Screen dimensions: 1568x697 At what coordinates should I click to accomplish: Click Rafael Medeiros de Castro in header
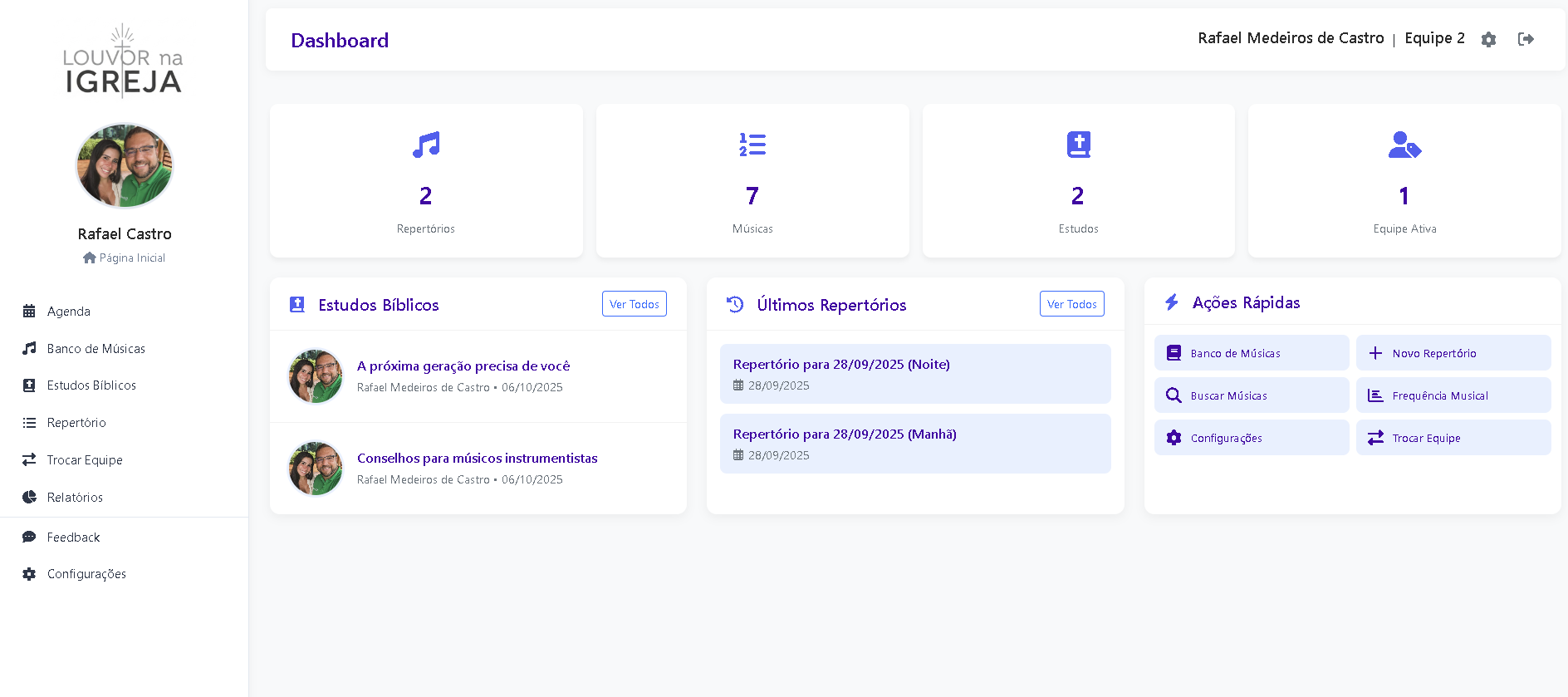pos(1291,38)
